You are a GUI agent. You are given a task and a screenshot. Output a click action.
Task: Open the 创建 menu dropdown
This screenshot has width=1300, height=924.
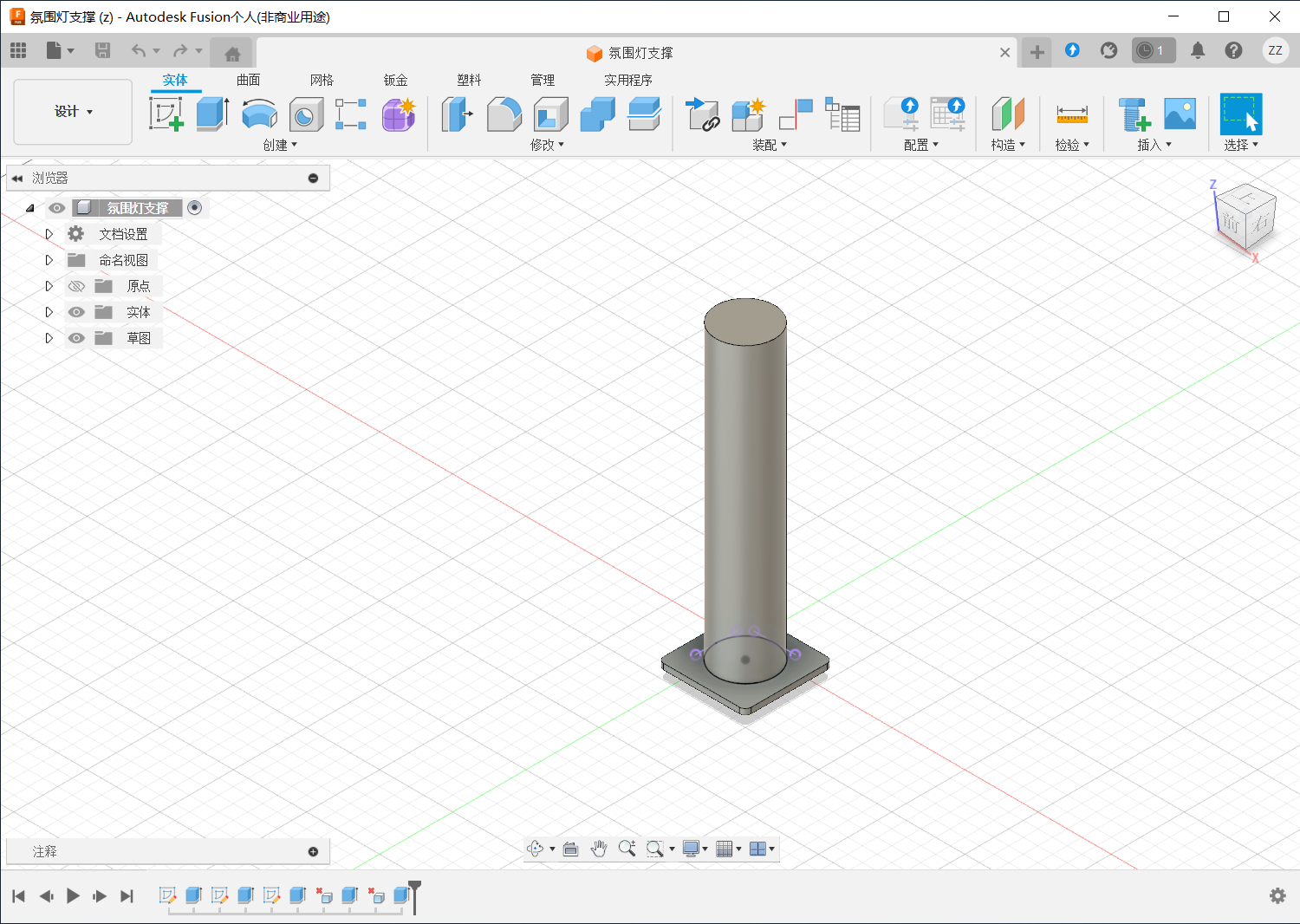pyautogui.click(x=280, y=145)
